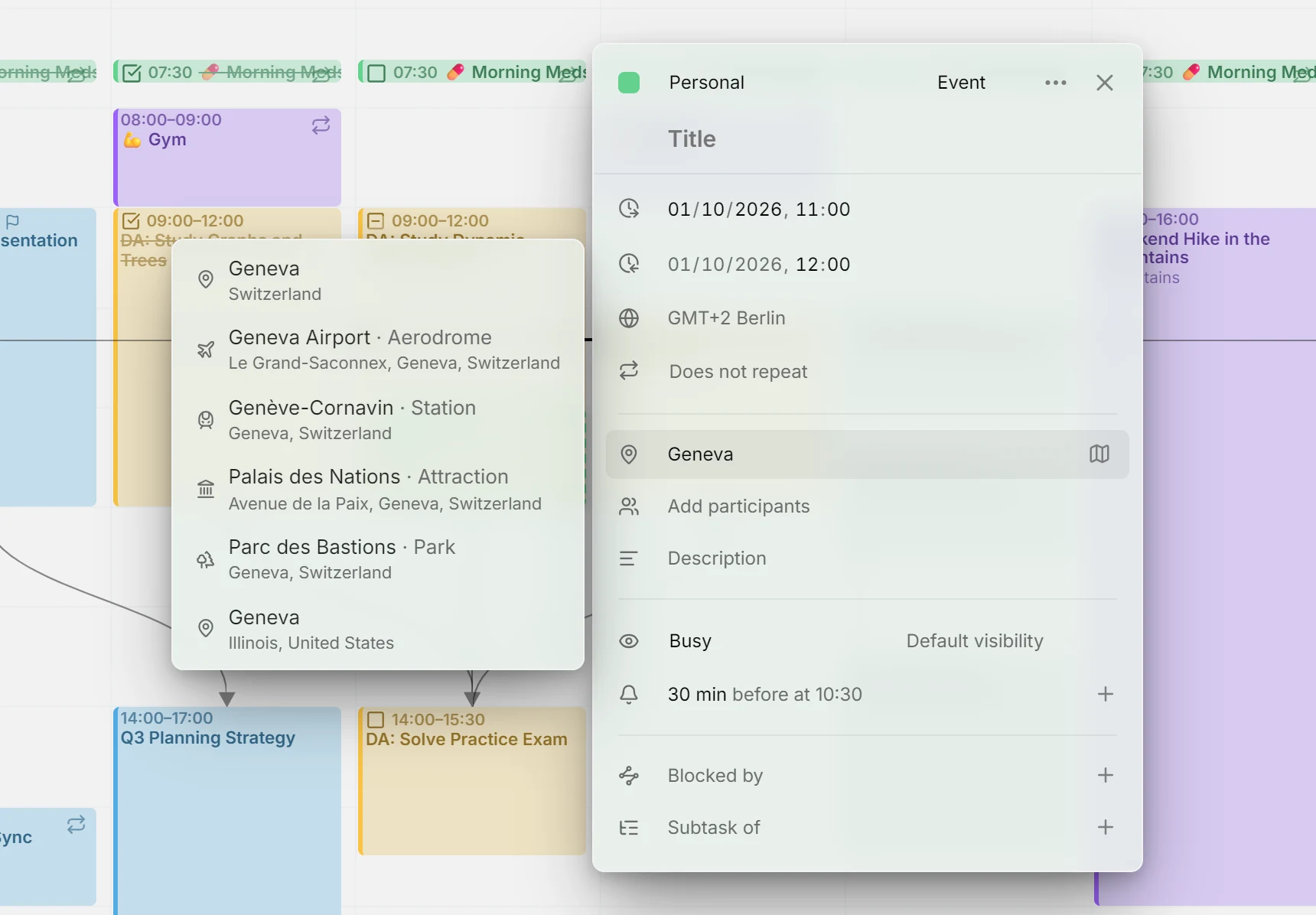Click the repeat icon beside Does not repeat
This screenshot has width=1316, height=915.
pos(629,371)
